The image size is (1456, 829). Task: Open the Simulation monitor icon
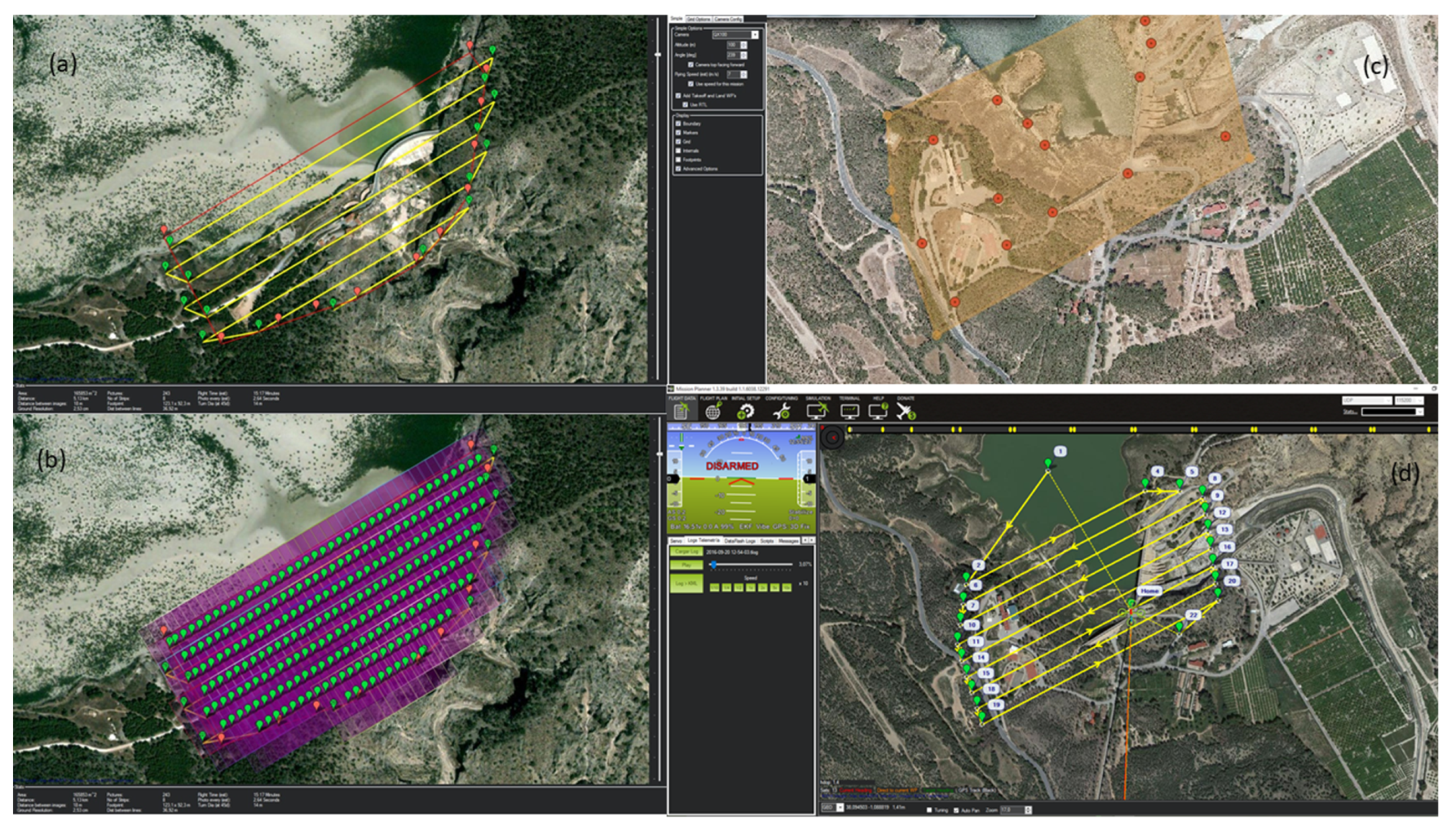coord(817,411)
